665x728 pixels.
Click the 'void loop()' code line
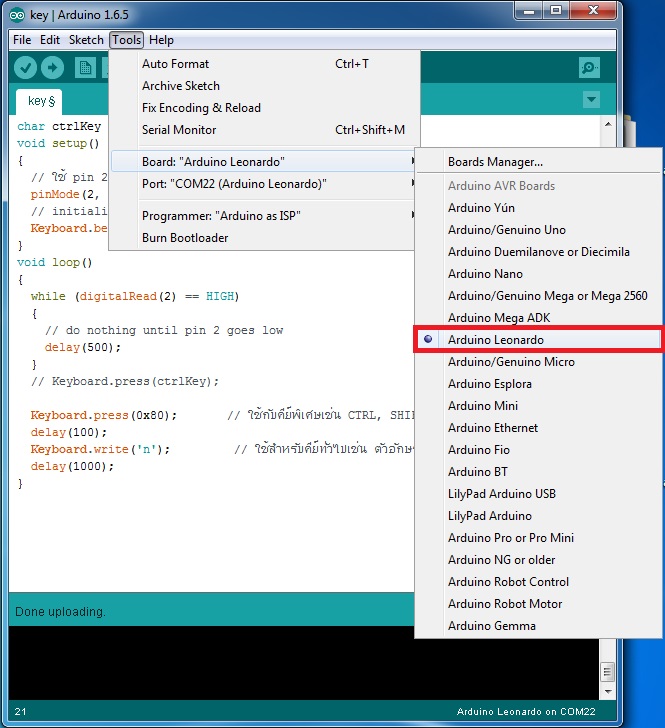(x=55, y=262)
